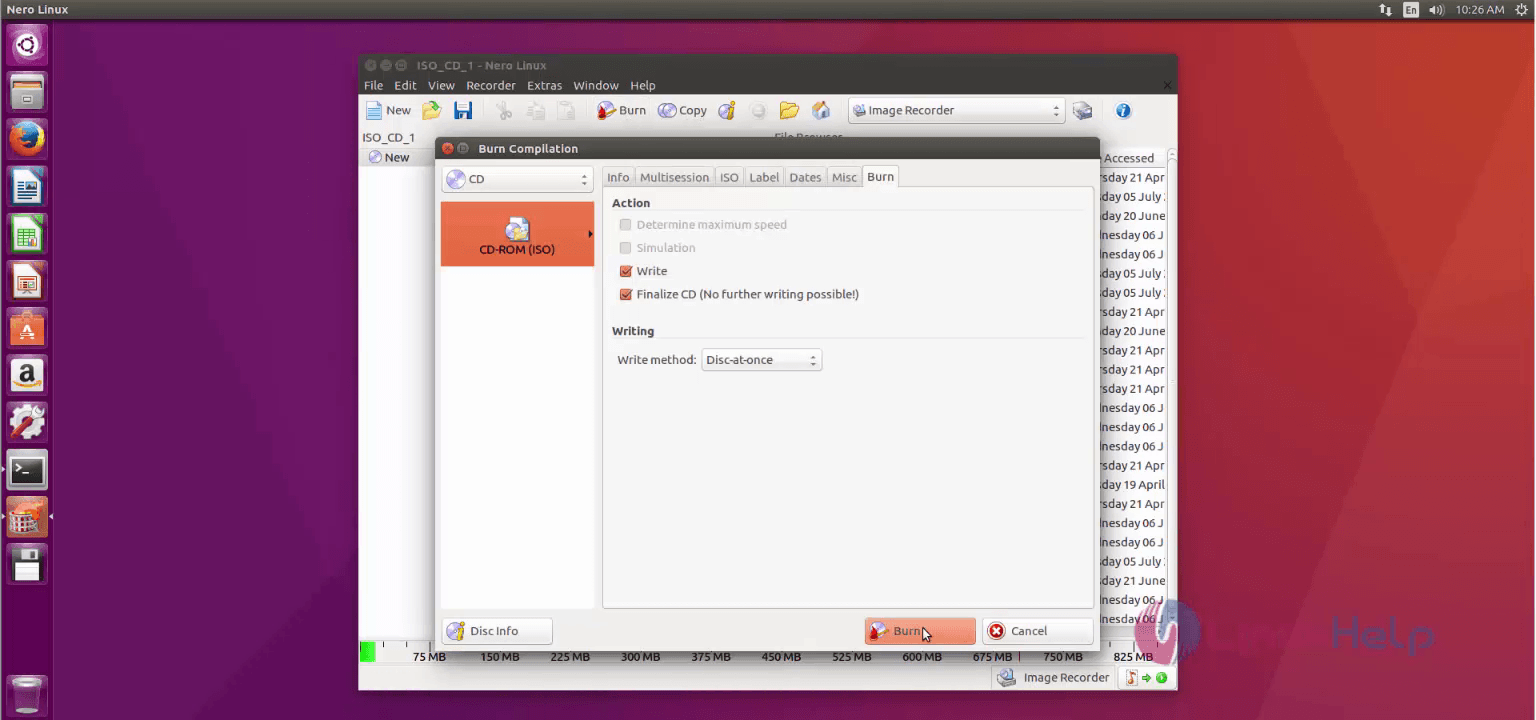Open the Edit menu

coord(405,85)
